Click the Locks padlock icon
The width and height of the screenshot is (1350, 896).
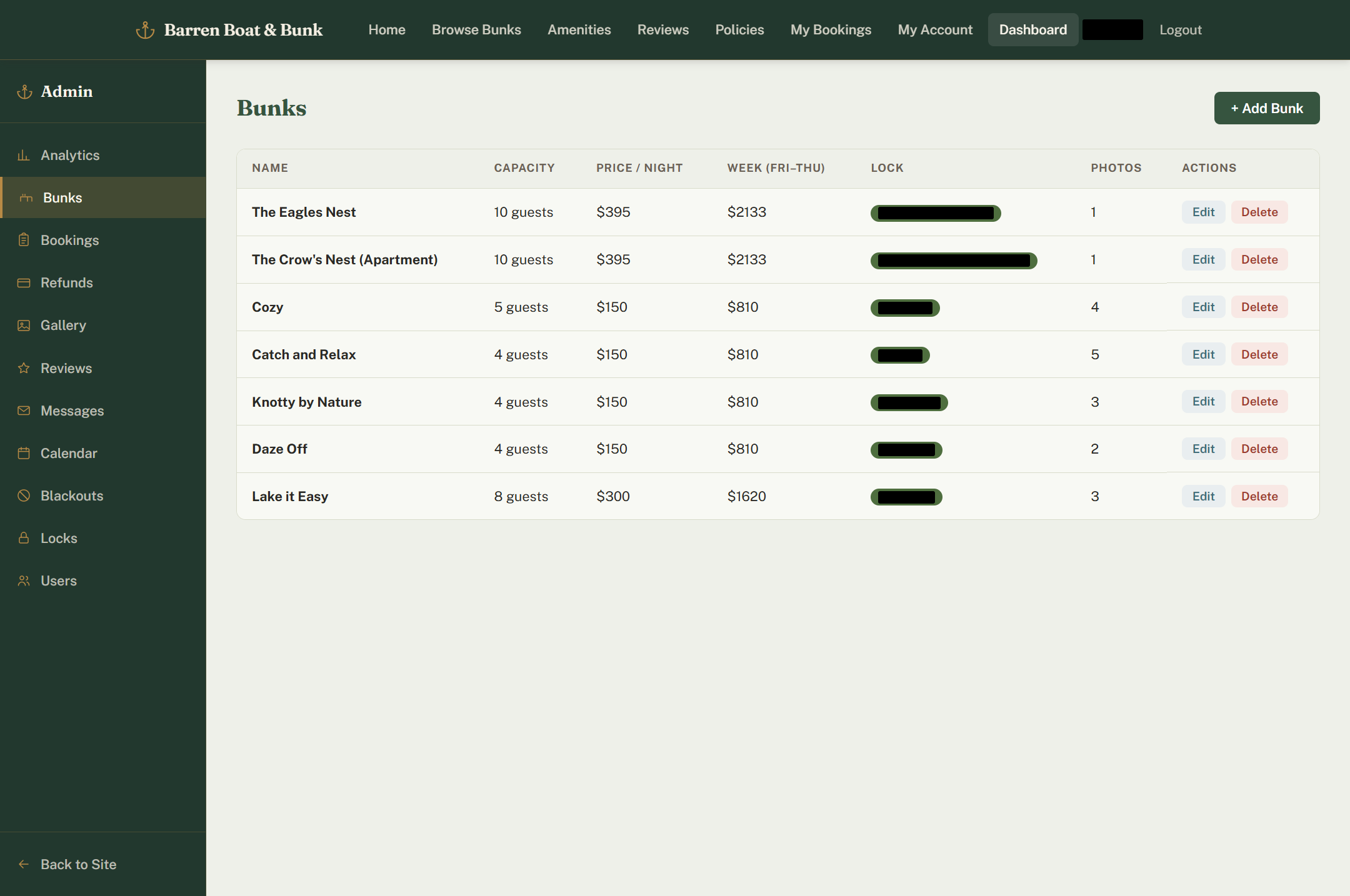pyautogui.click(x=24, y=538)
